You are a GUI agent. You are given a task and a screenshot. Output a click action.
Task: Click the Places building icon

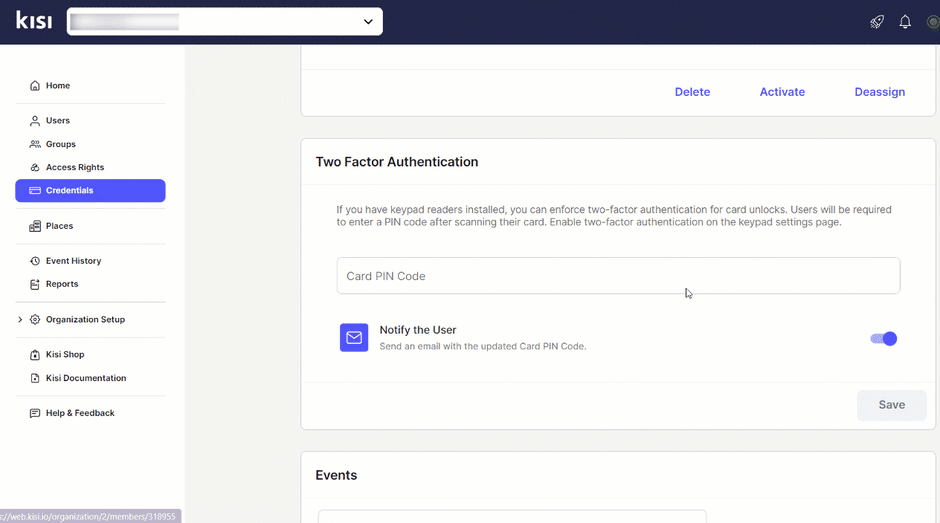[35, 226]
